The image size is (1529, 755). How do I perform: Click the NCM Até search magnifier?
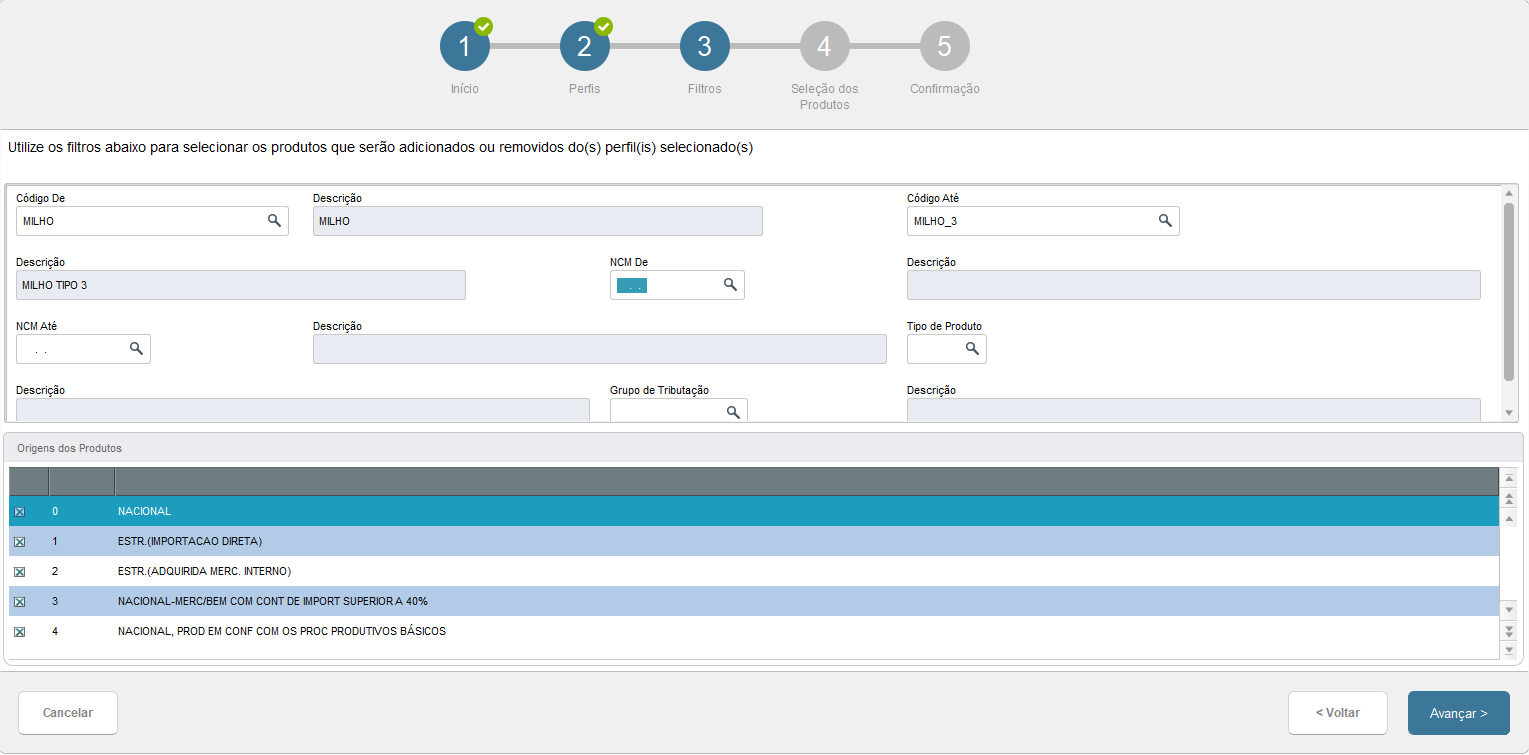[x=136, y=349]
